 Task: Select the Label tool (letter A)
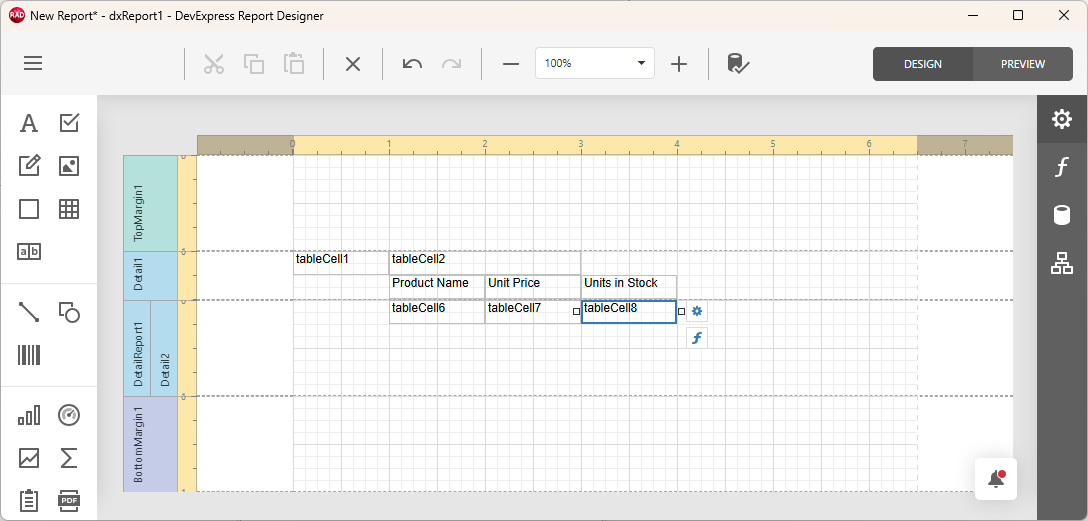coord(28,123)
